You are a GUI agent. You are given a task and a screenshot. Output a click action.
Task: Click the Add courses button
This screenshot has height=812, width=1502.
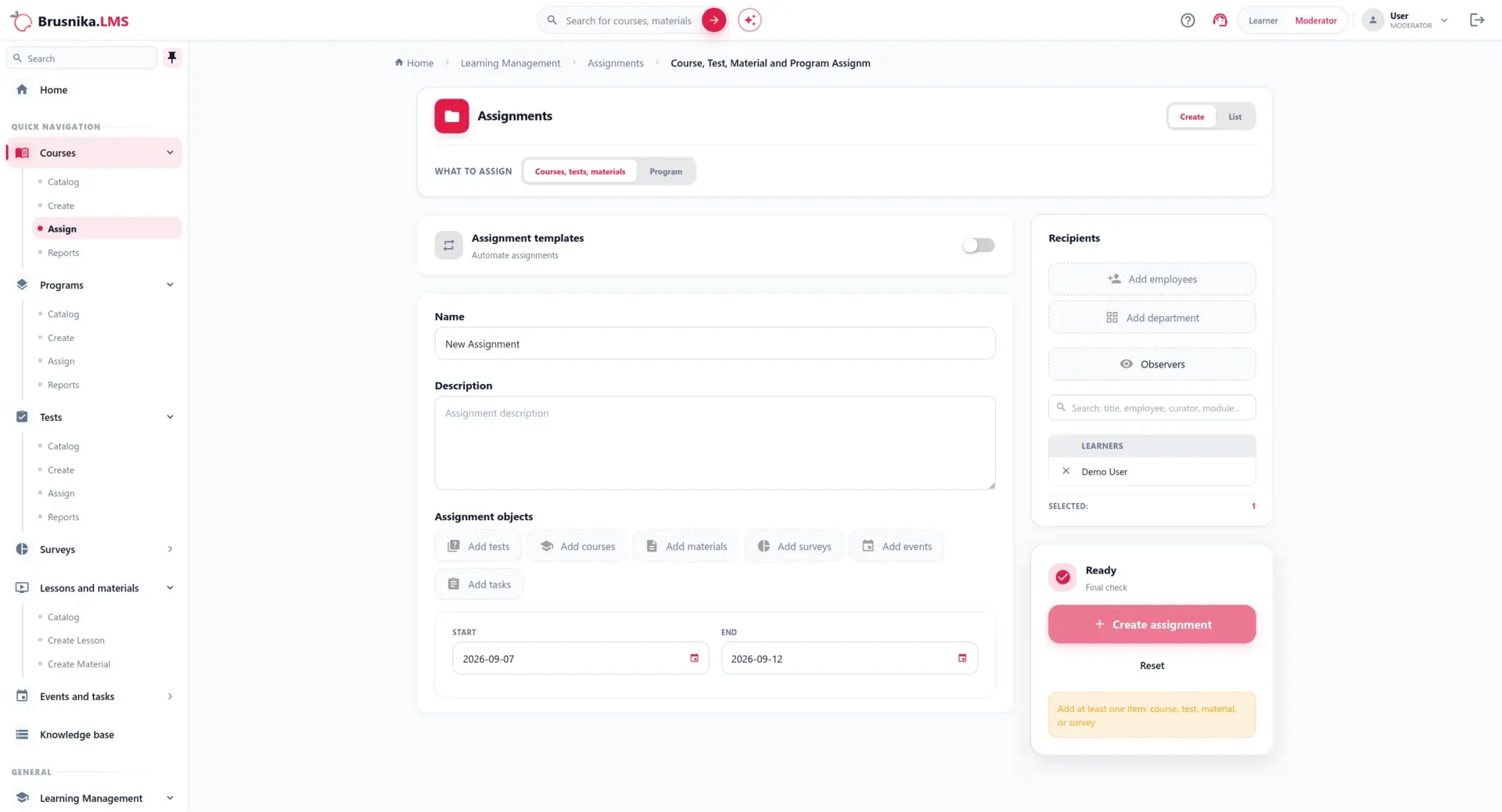pos(577,546)
